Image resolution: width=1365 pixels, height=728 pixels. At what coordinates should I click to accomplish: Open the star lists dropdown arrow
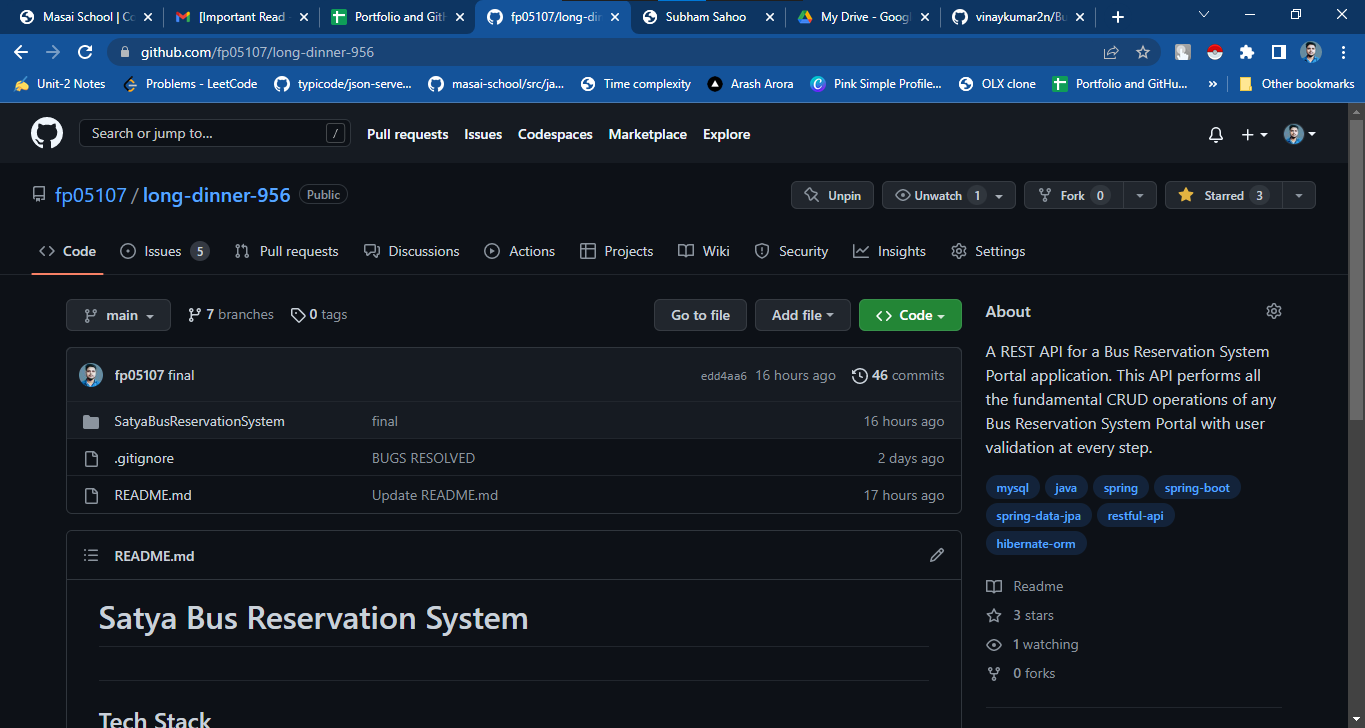click(1299, 195)
